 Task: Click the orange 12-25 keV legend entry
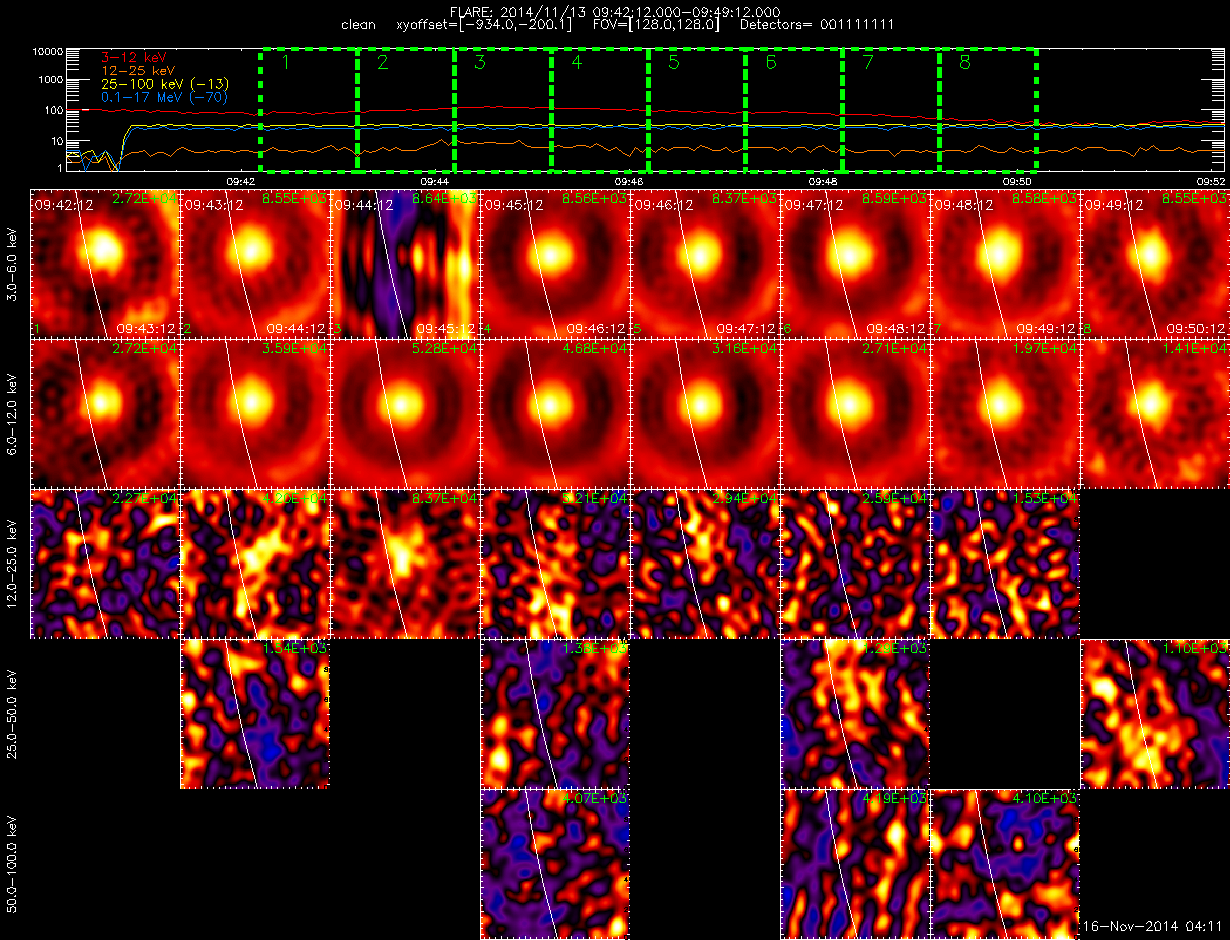[139, 72]
